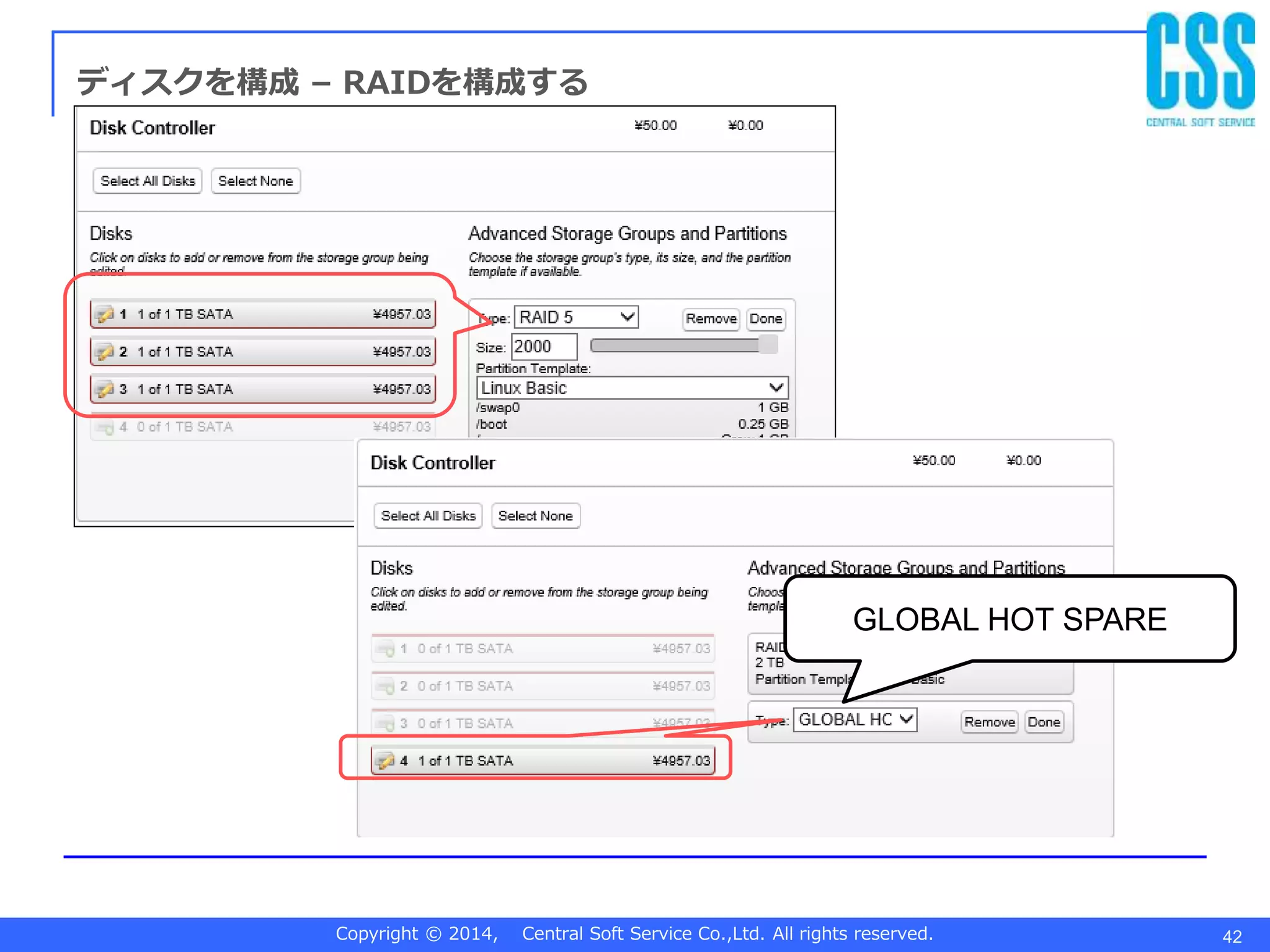Click ¥0.00 price in lower Disk Controller header
Screen dimensions: 1270x952
point(1024,461)
